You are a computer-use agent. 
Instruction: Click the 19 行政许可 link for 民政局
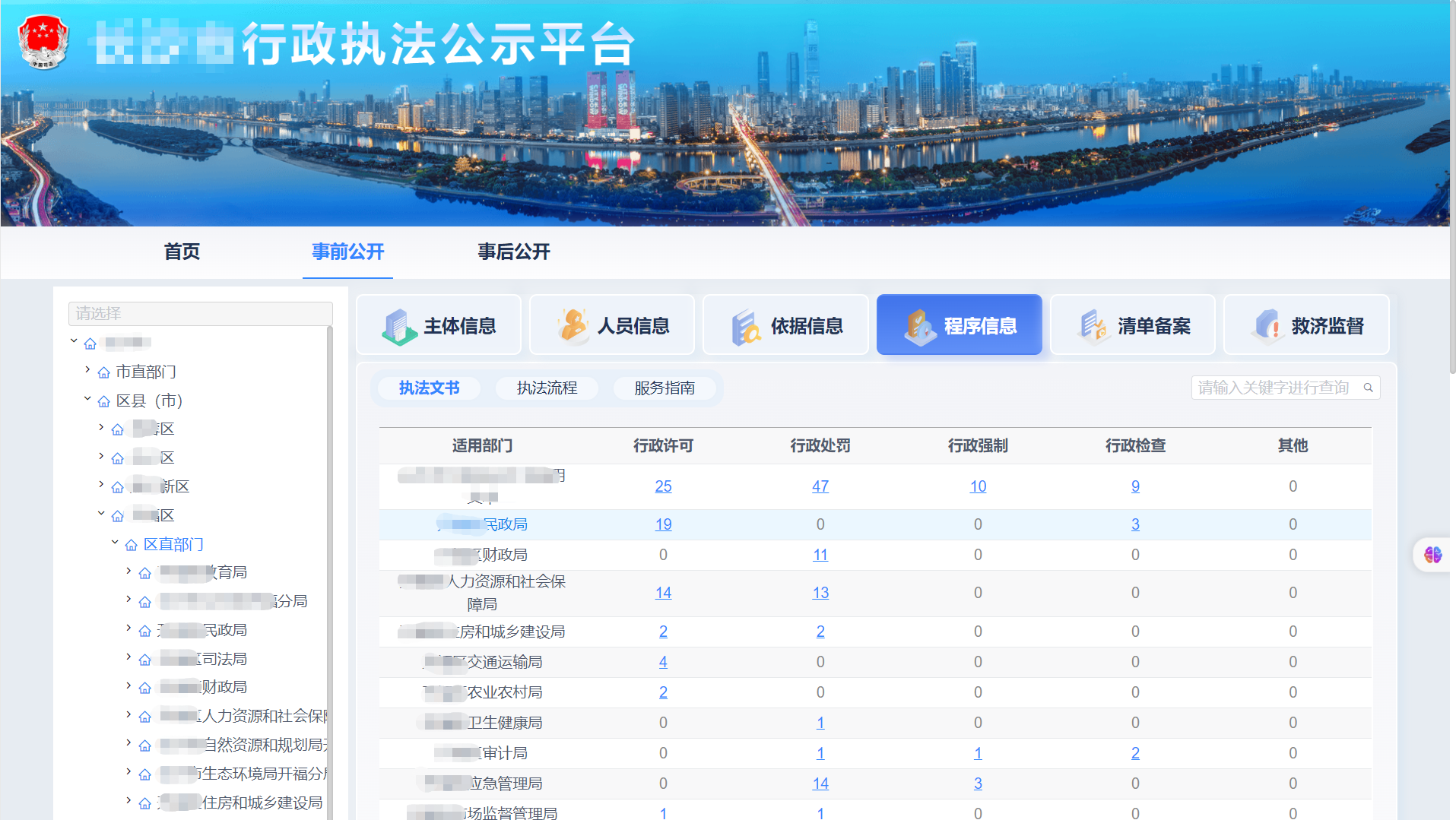click(662, 524)
